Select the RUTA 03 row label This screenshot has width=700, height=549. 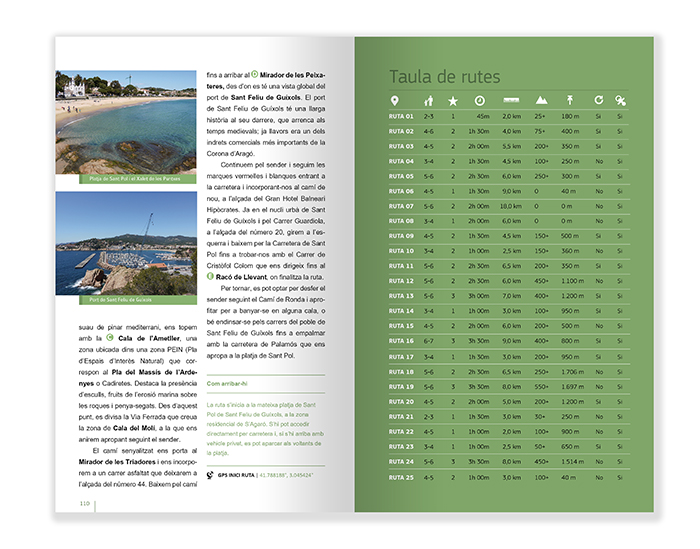(401, 146)
